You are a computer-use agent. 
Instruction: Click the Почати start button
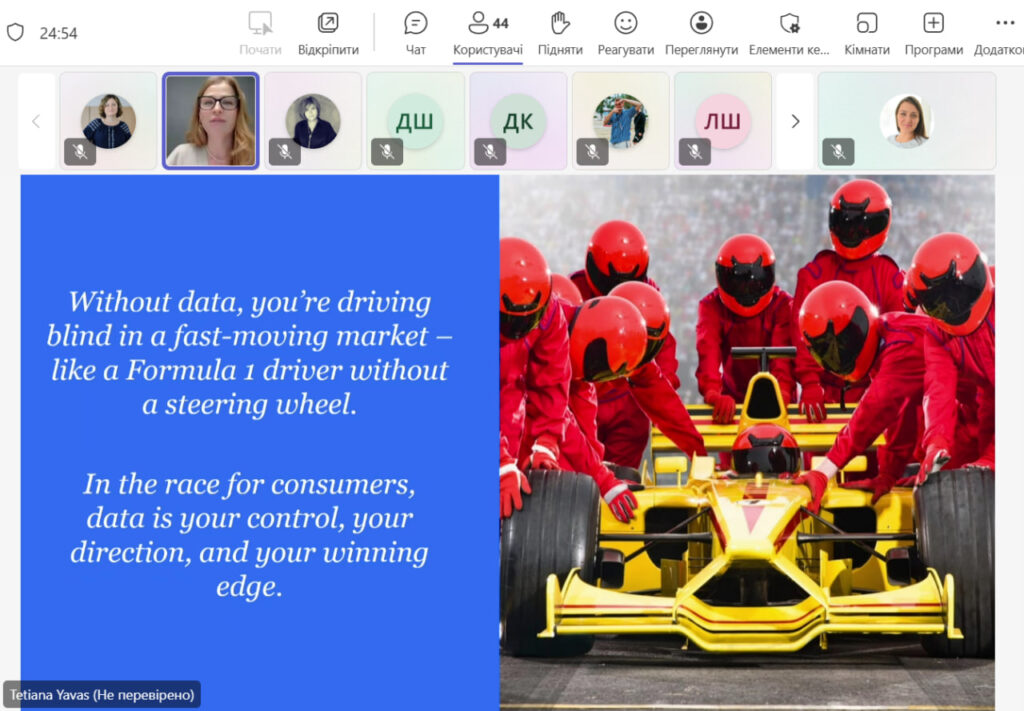click(x=260, y=33)
